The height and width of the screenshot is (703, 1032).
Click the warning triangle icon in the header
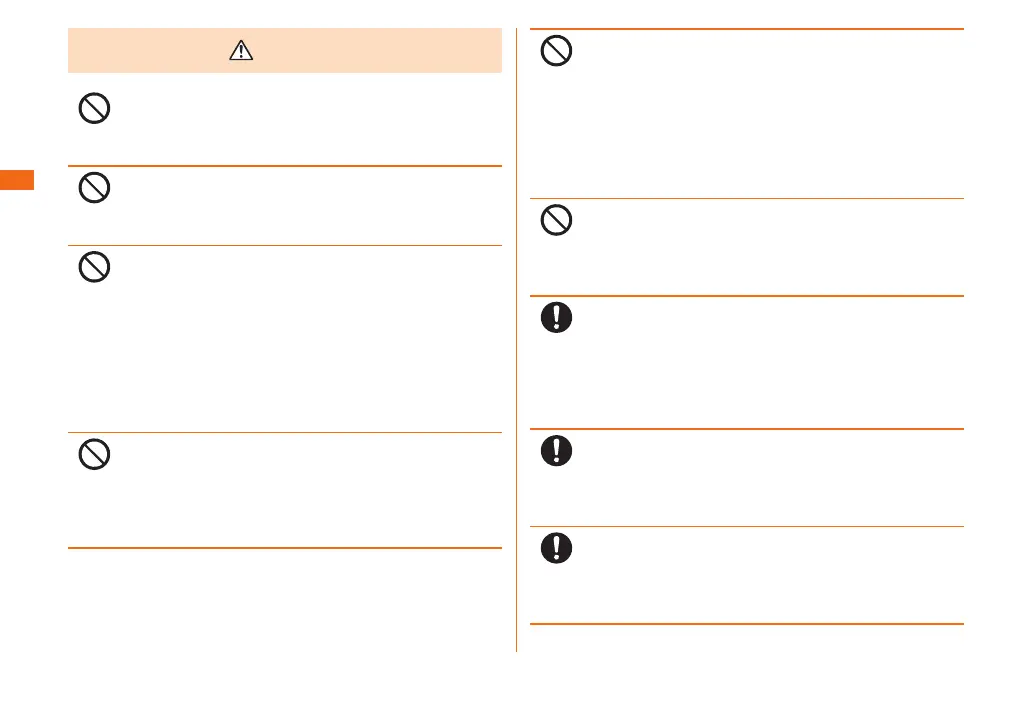pos(242,51)
